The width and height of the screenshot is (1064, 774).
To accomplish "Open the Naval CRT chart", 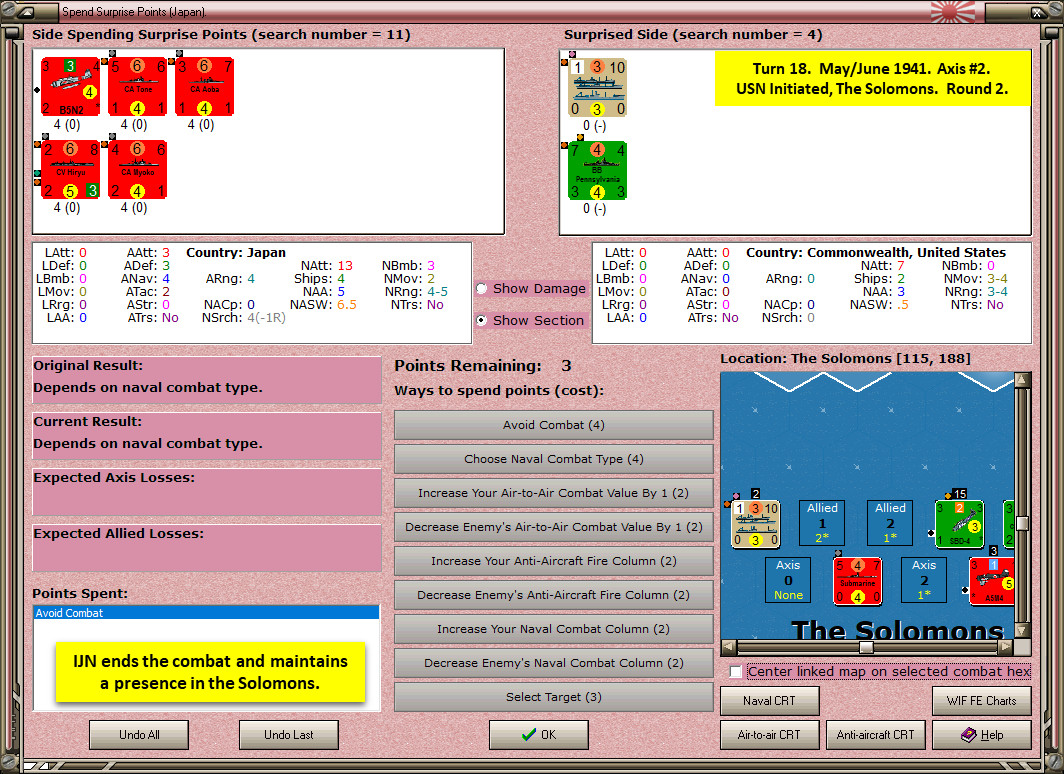I will coord(770,701).
